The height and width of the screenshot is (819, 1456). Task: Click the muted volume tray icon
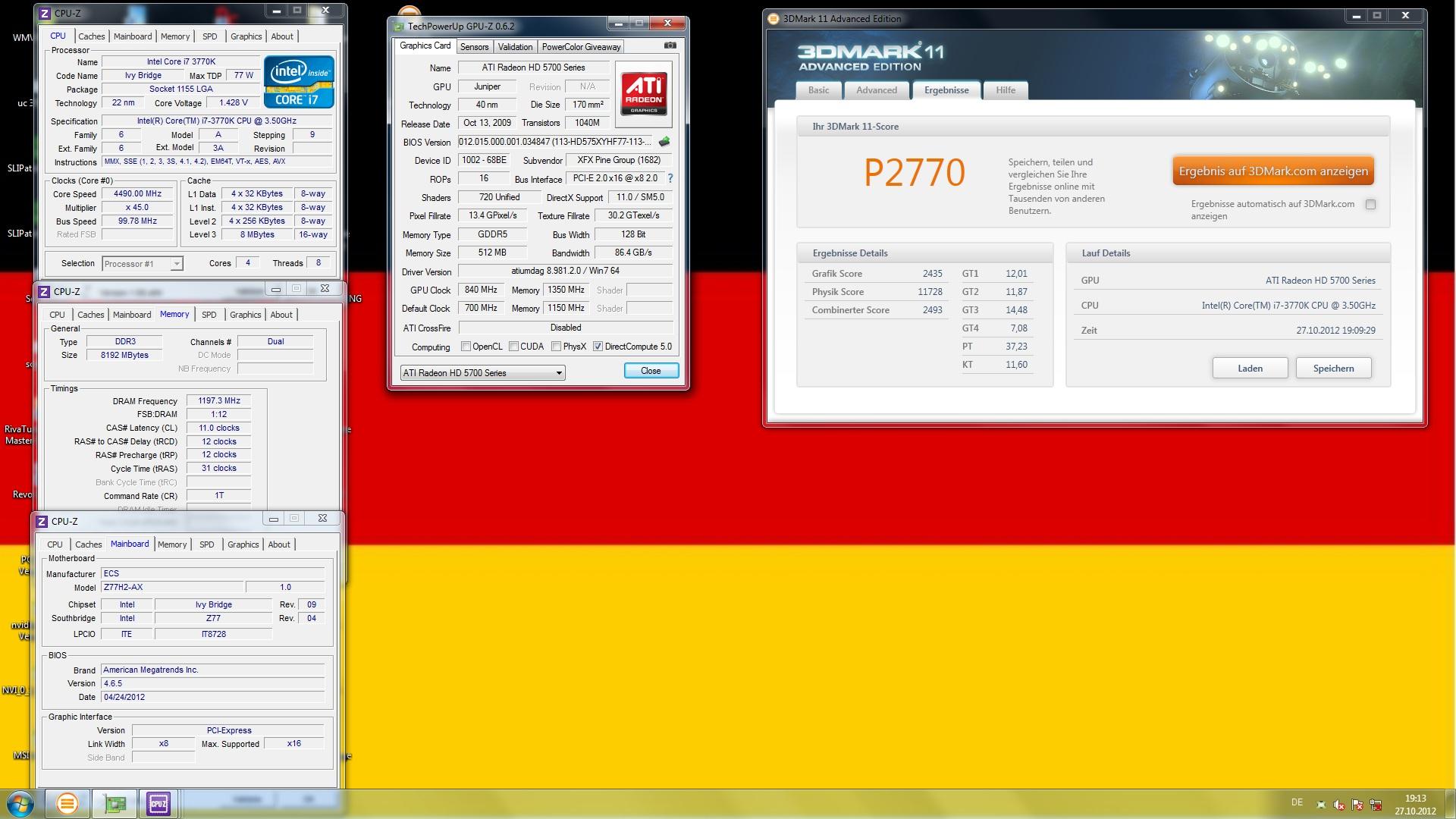[x=1339, y=805]
